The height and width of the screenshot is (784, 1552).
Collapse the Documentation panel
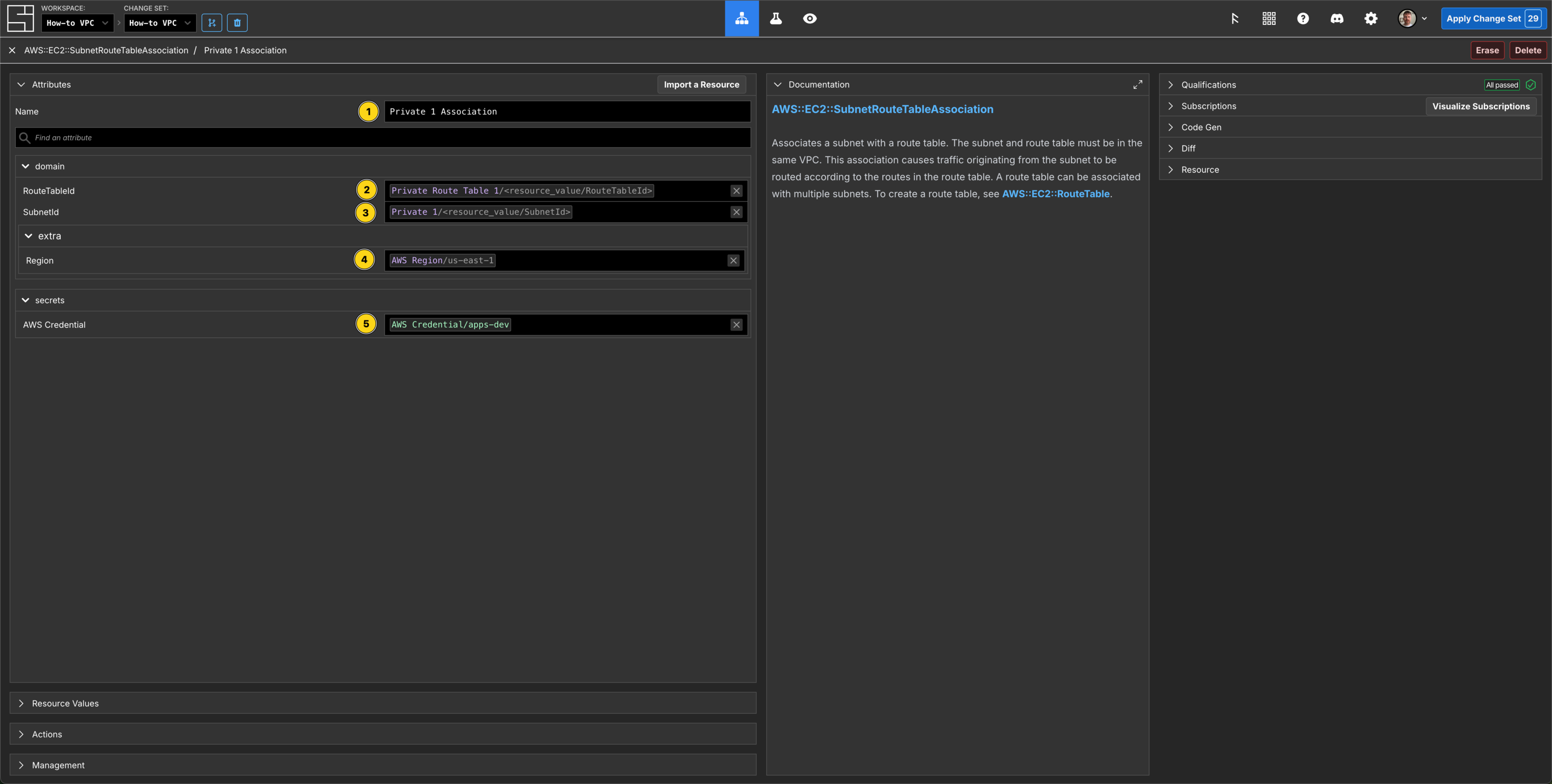(x=778, y=85)
